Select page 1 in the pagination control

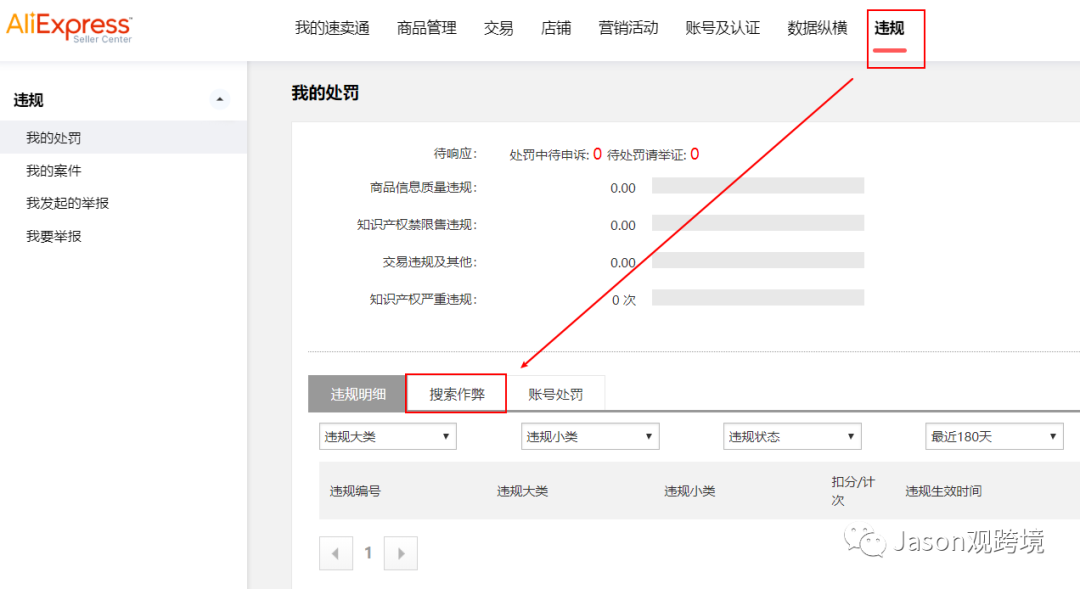(x=368, y=552)
